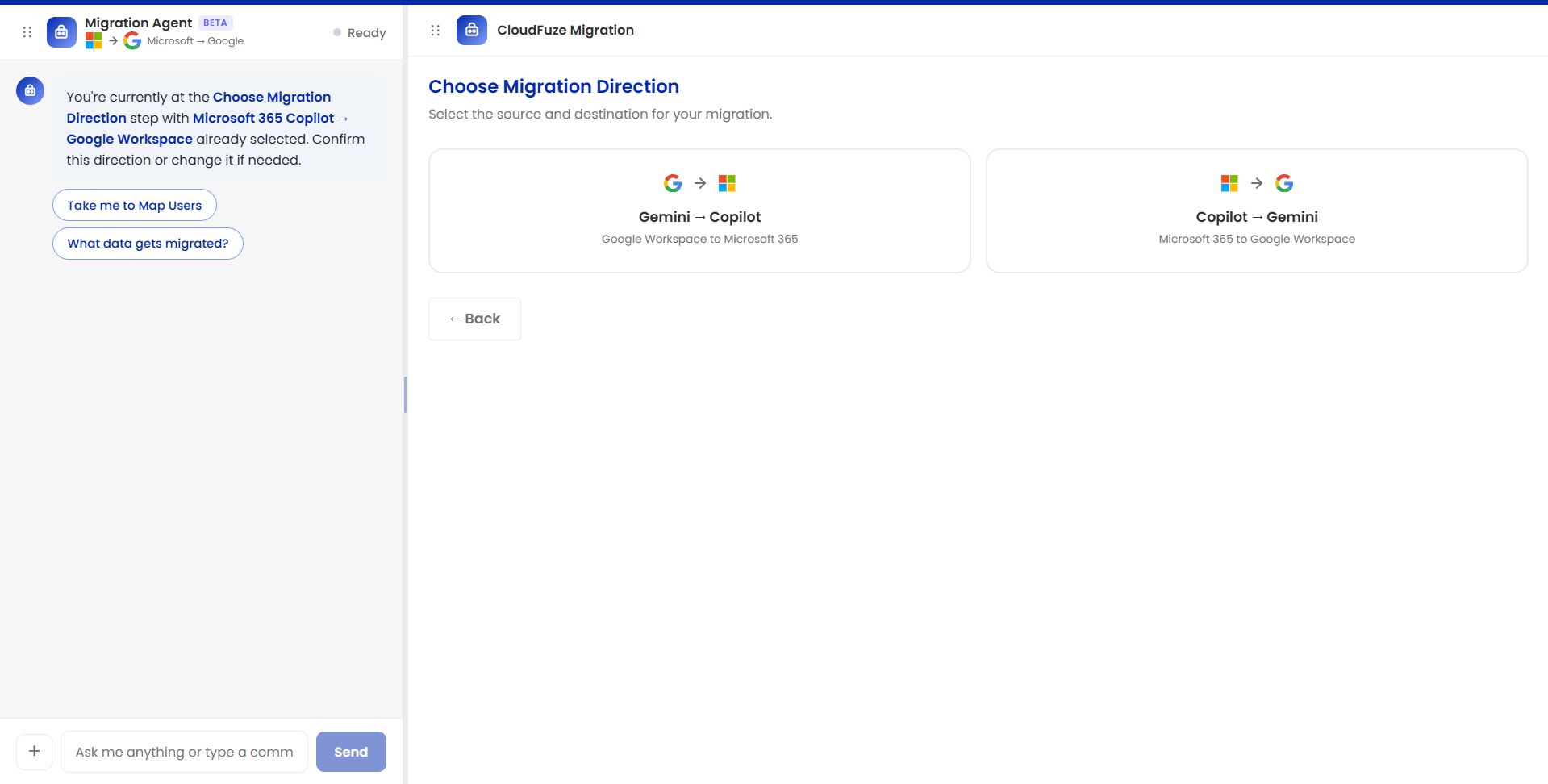Click the Migration Agent robot logo

coord(61,32)
